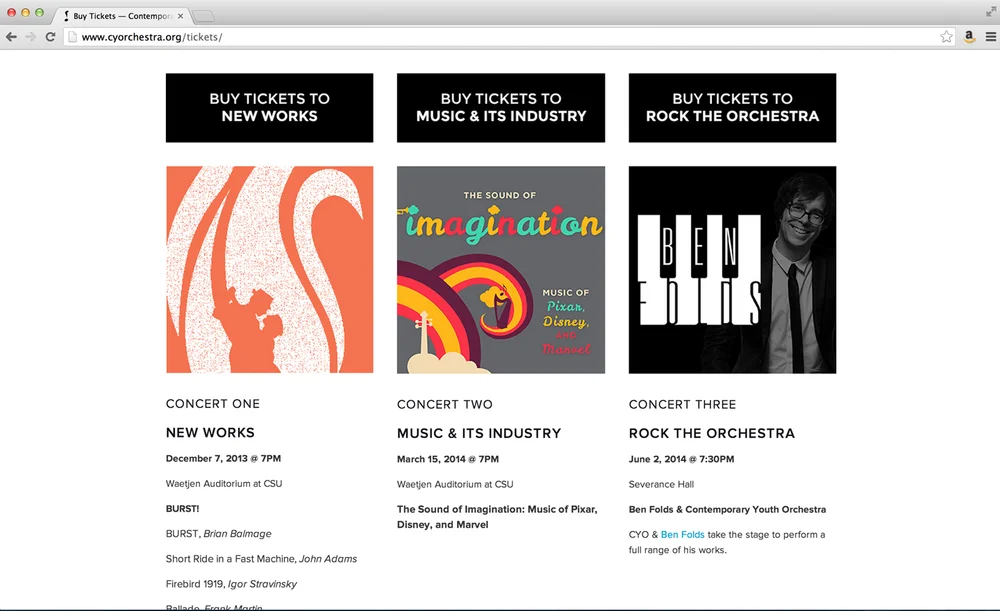Click Short Ride in a Fast Machine line
Viewport: 1000px width, 611px height.
(261, 559)
